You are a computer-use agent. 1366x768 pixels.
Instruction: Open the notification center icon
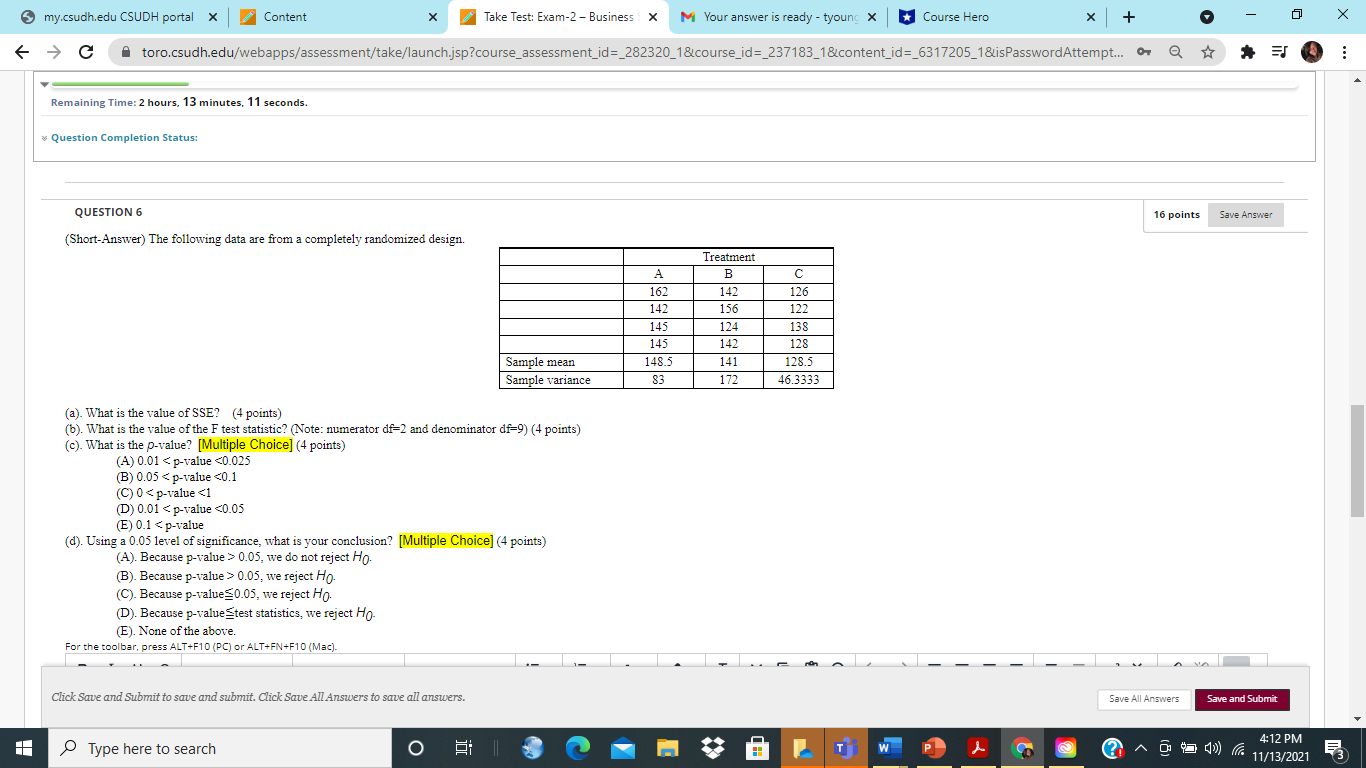point(1336,748)
